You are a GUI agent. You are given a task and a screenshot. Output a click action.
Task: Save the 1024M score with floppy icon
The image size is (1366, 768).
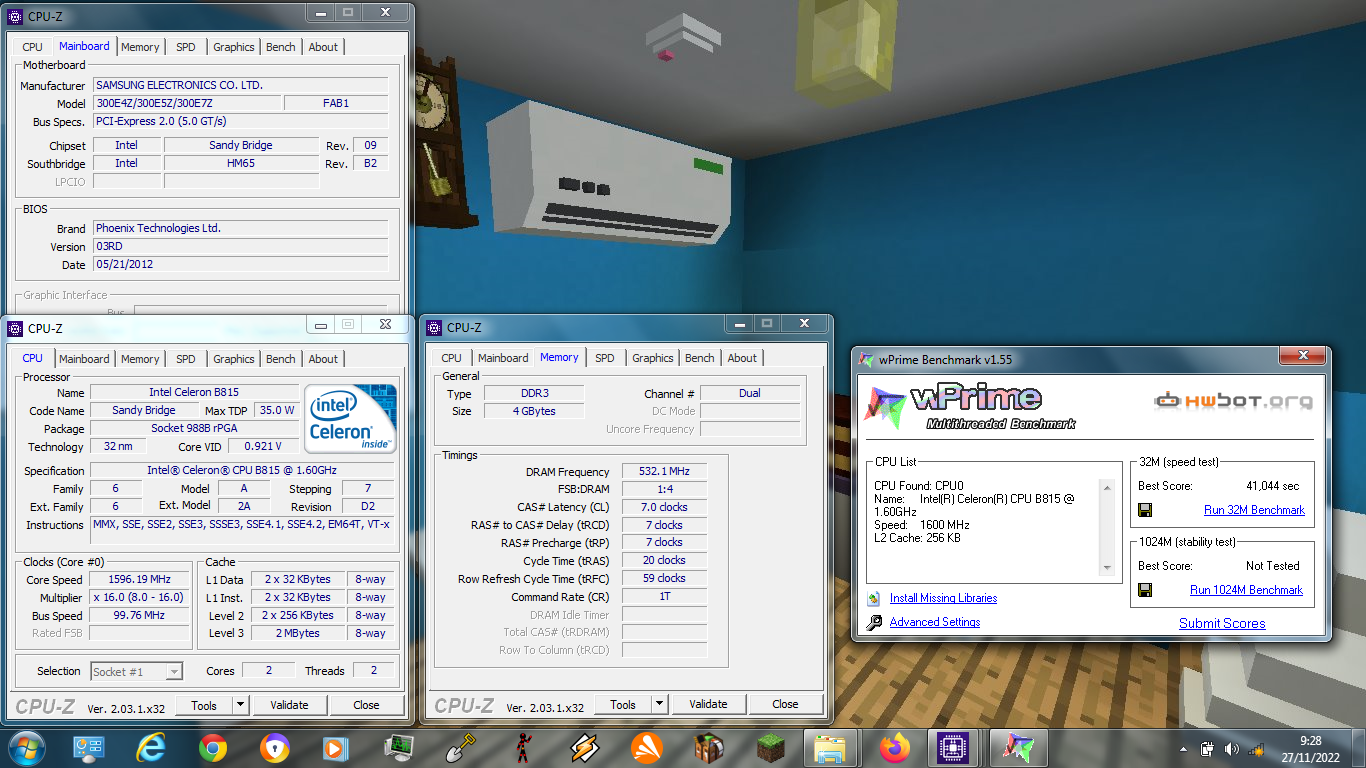(1145, 590)
